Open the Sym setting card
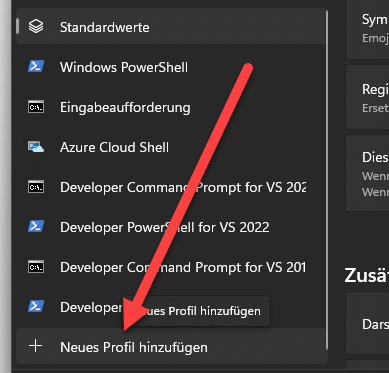Viewport: 389px width, 373px height. click(367, 28)
